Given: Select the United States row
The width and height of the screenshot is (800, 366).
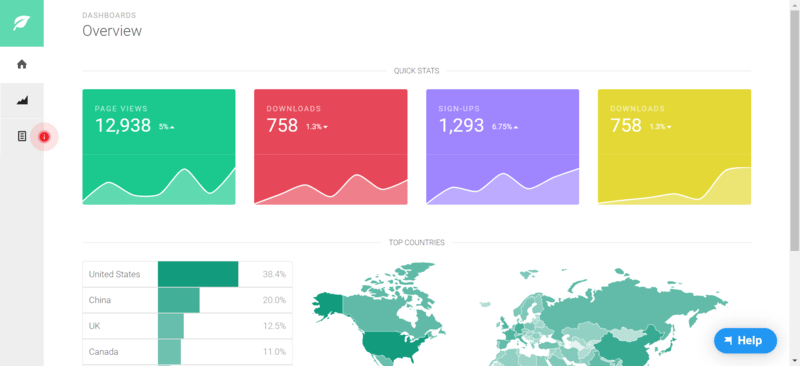Looking at the screenshot, I should (187, 274).
